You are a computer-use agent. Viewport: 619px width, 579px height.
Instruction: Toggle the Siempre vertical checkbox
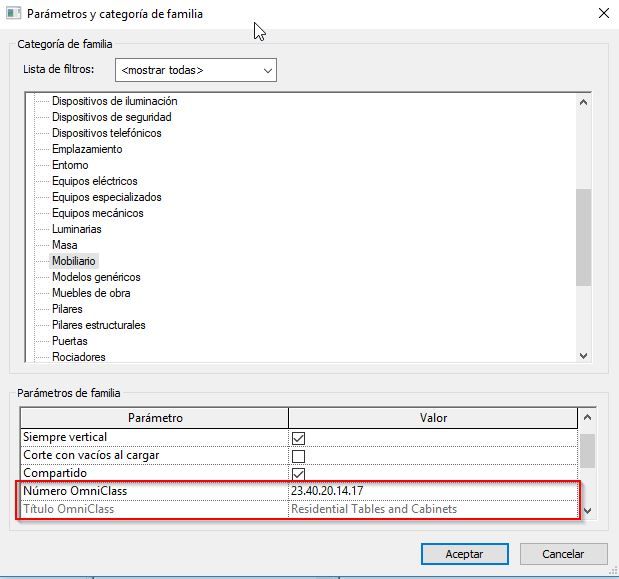click(x=298, y=438)
